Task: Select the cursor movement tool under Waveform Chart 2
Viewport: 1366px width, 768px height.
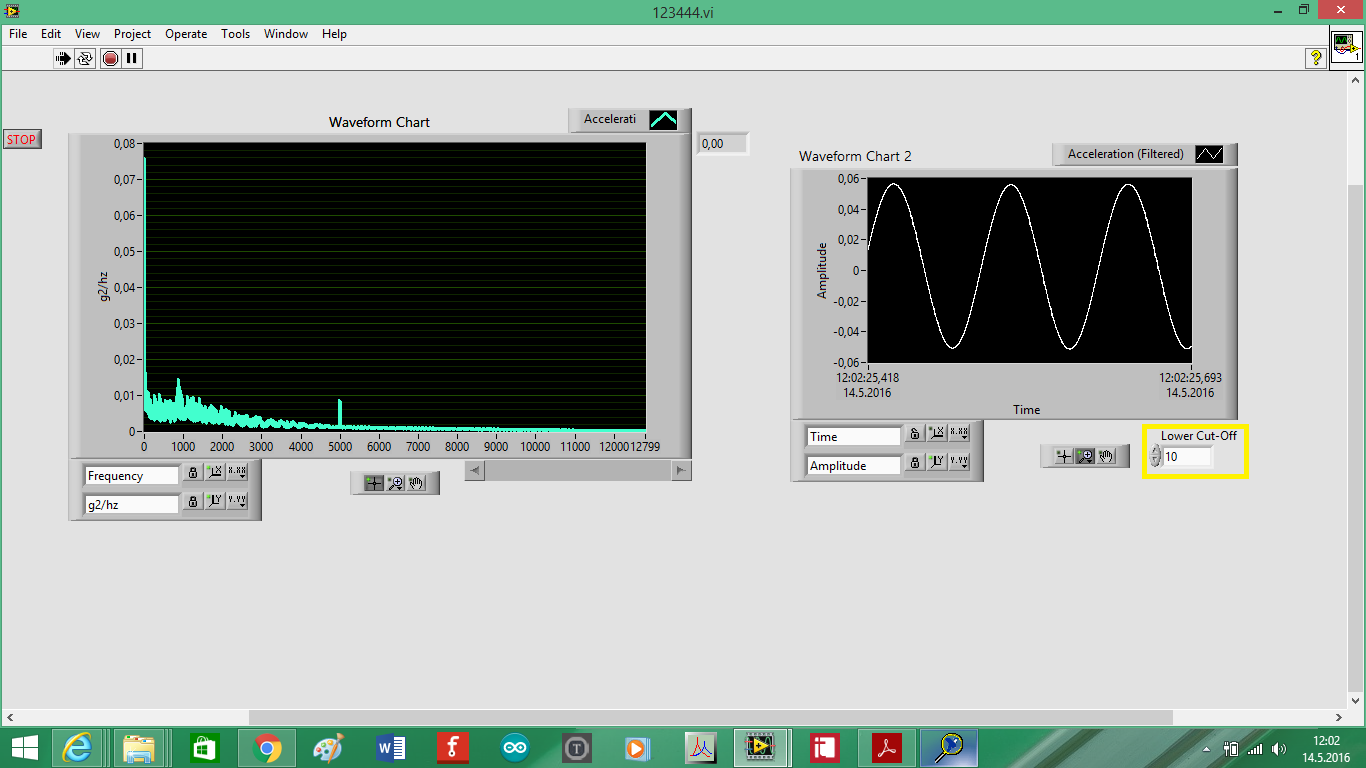Action: pos(1063,456)
